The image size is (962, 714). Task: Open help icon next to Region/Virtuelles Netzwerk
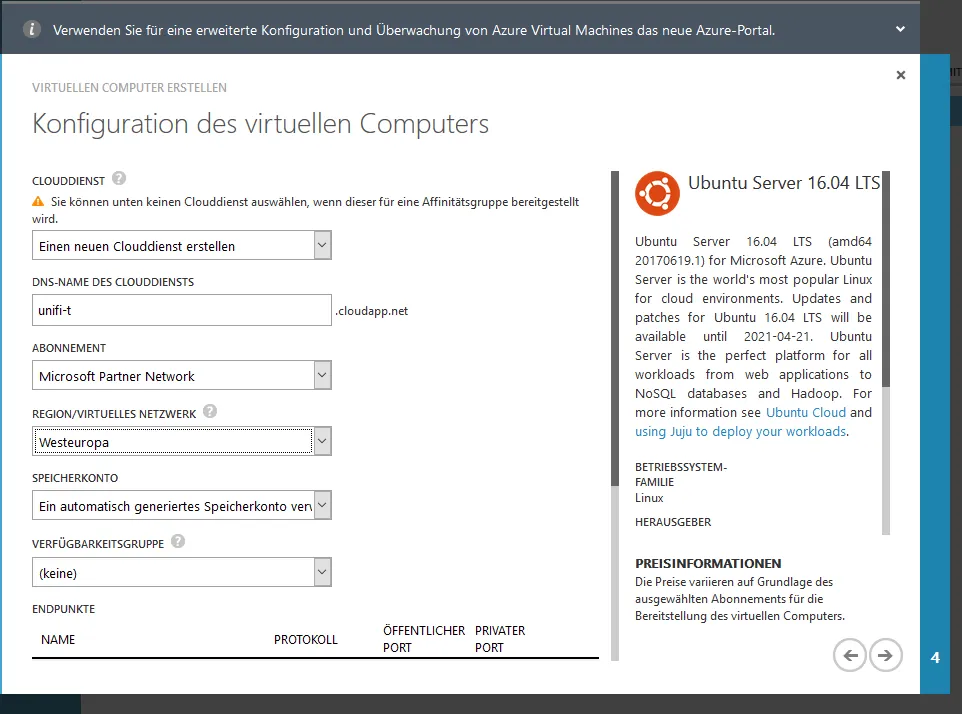[x=210, y=412]
